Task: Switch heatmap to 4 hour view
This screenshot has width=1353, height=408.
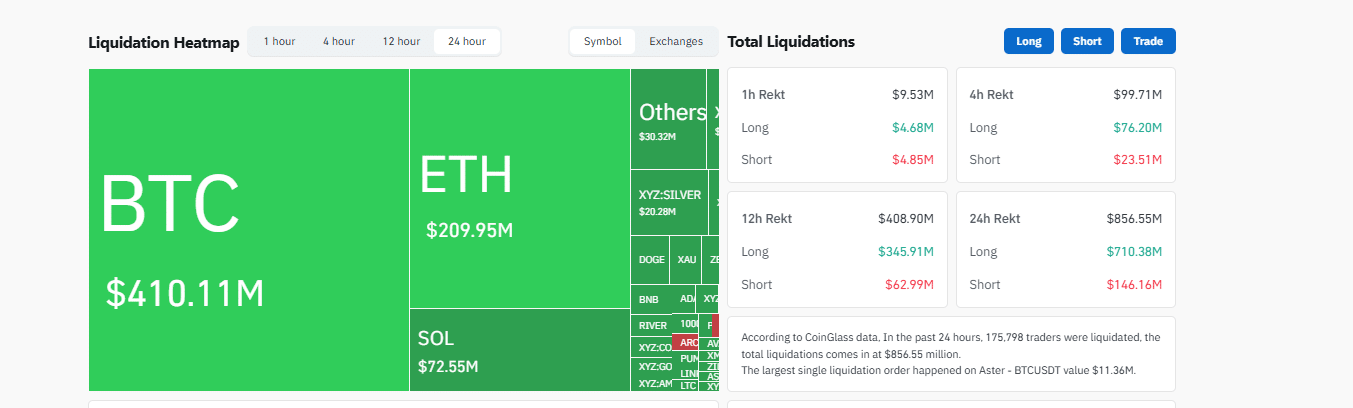Action: pyautogui.click(x=338, y=42)
